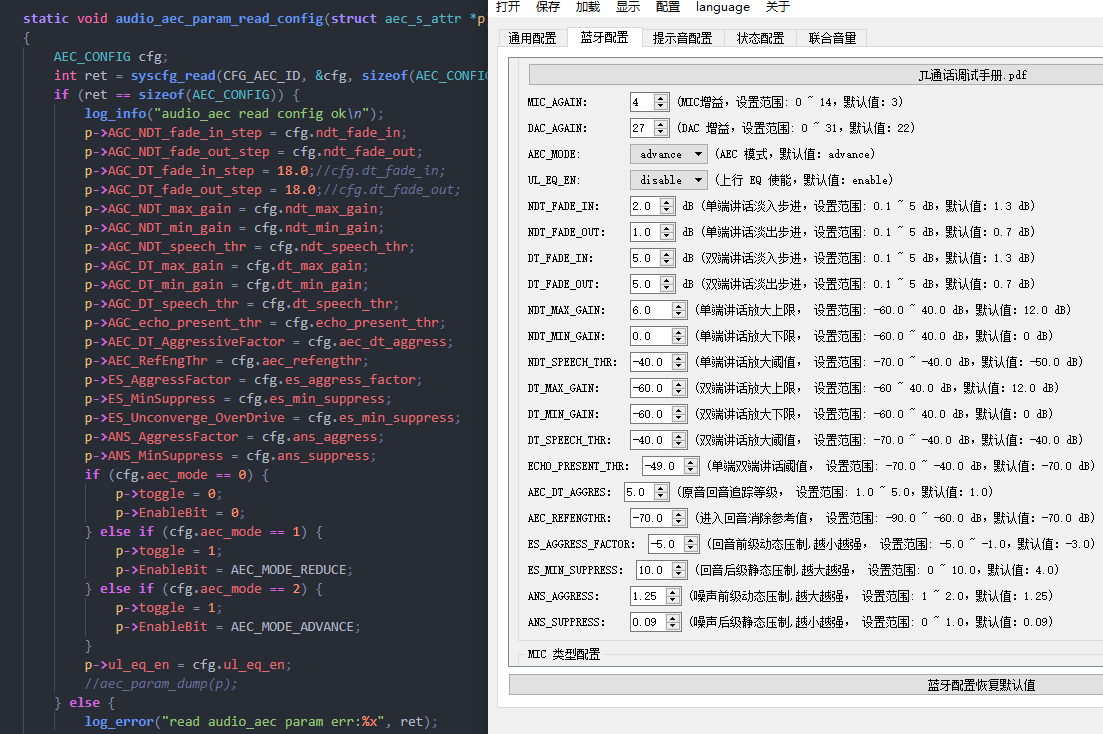Viewport: 1103px width, 734px height.
Task: Open the 保存 menu
Action: 548,7
